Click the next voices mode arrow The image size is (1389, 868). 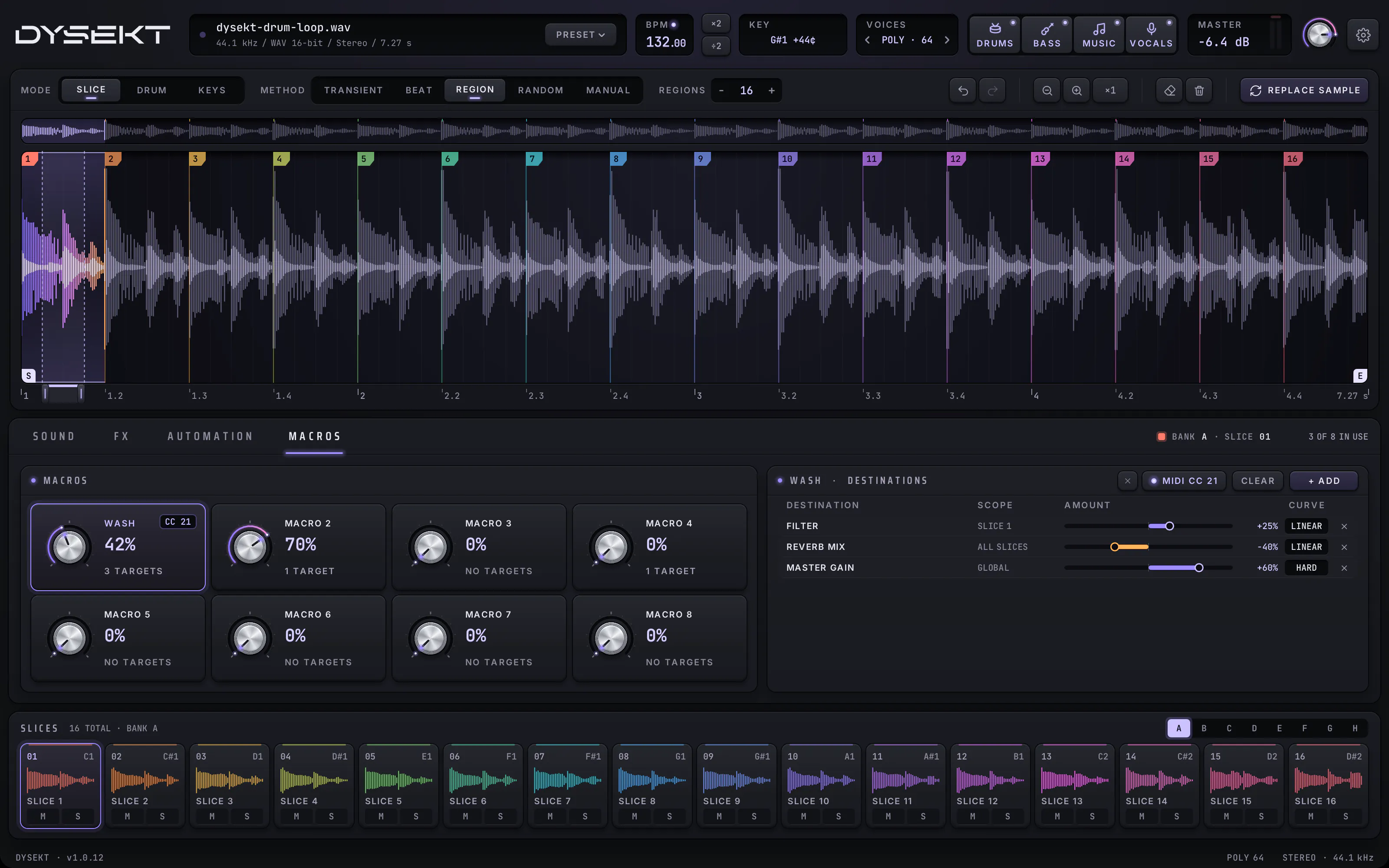947,39
